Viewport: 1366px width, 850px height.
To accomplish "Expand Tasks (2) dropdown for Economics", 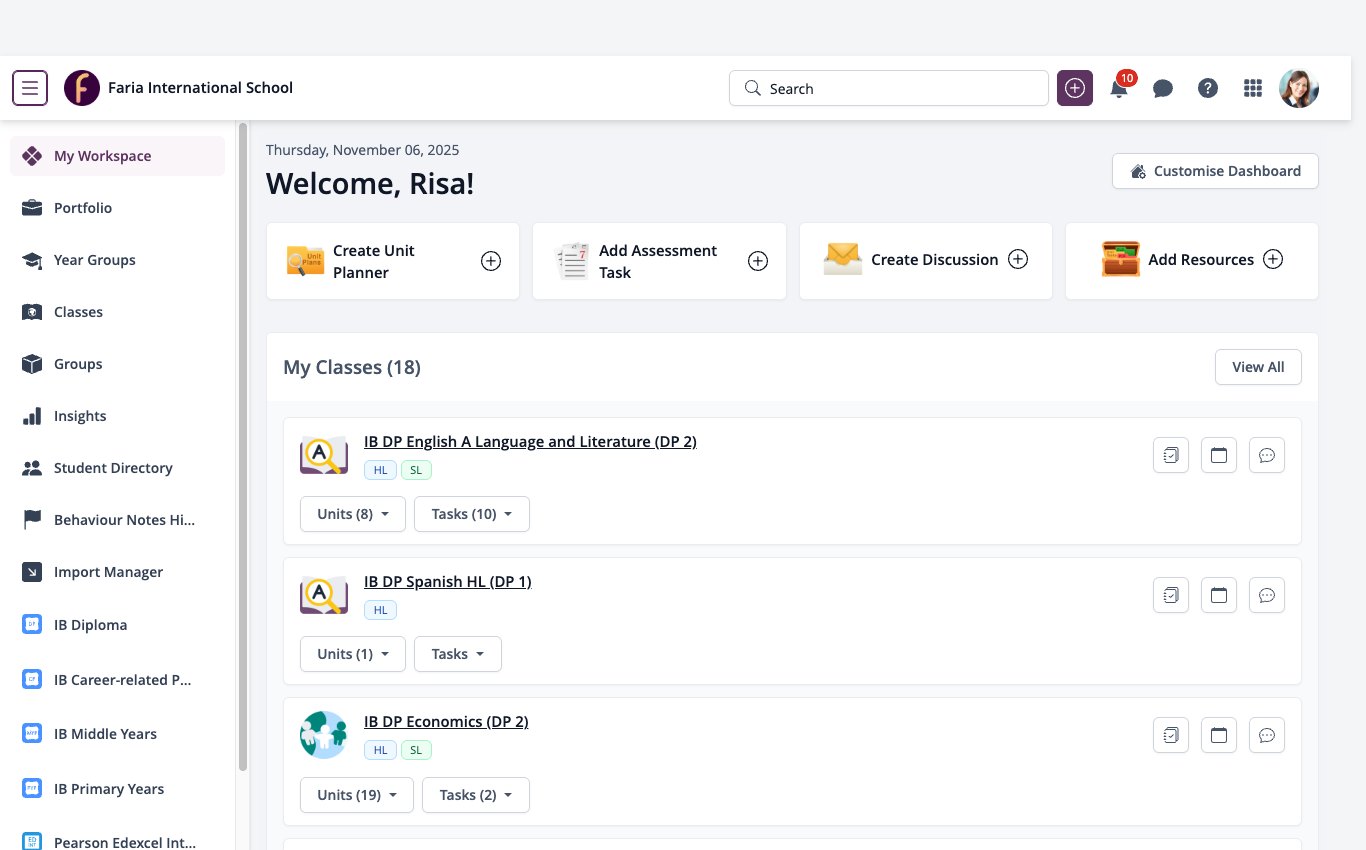I will click(x=476, y=795).
